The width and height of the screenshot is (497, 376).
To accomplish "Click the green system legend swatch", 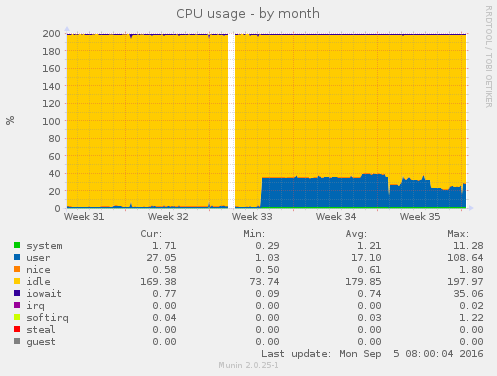I will (17, 245).
